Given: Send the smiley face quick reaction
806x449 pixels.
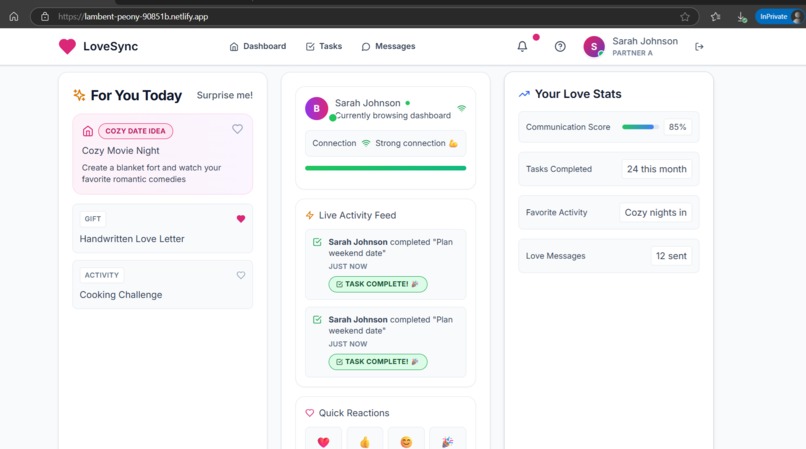Looking at the screenshot, I should (406, 440).
